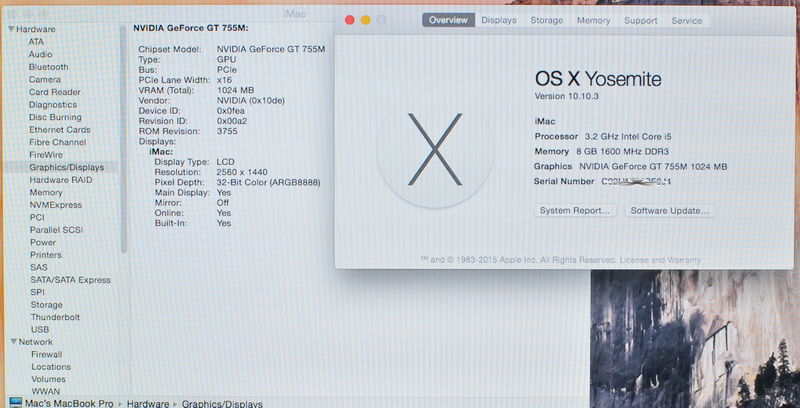Select Graphics/Displays in sidebar
Viewport: 800px width, 408px height.
66,167
